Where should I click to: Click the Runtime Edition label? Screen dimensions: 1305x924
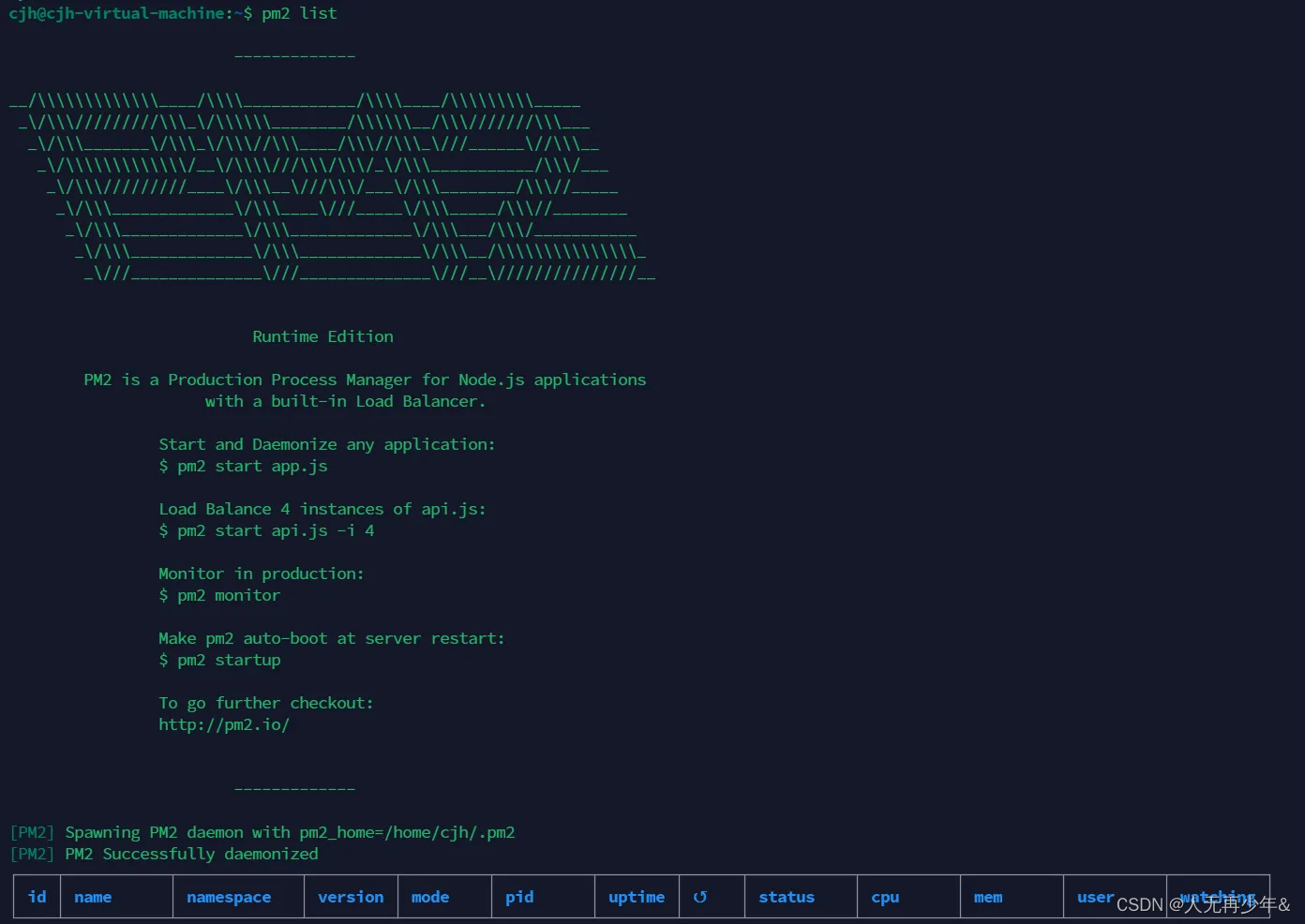322,335
